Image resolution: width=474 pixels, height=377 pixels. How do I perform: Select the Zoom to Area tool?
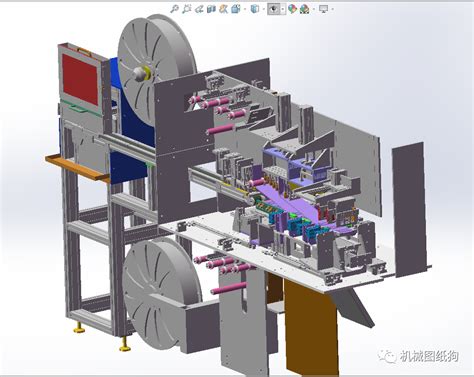[187, 9]
